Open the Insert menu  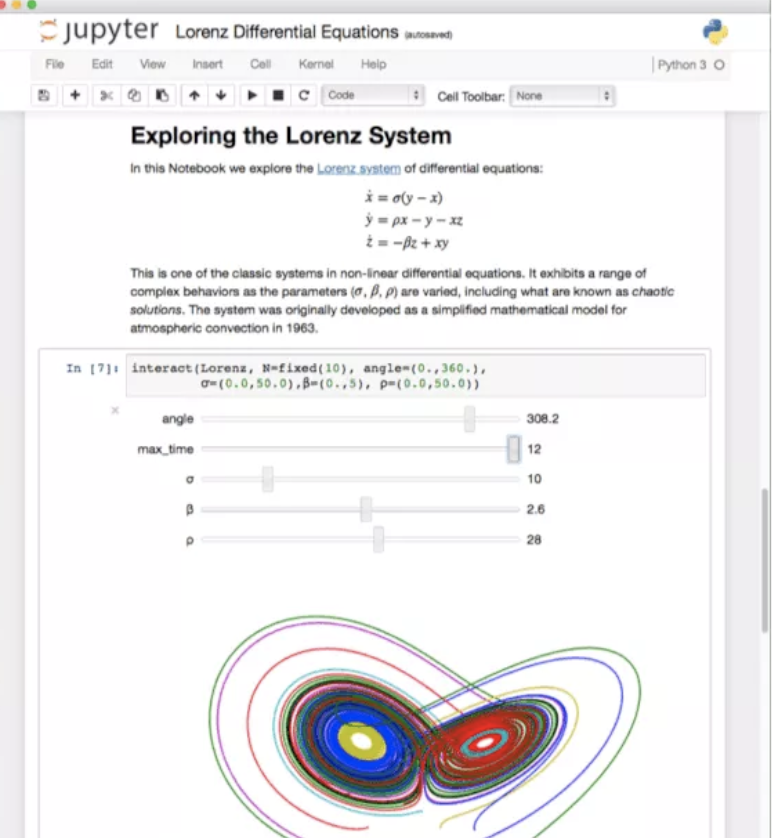(207, 65)
